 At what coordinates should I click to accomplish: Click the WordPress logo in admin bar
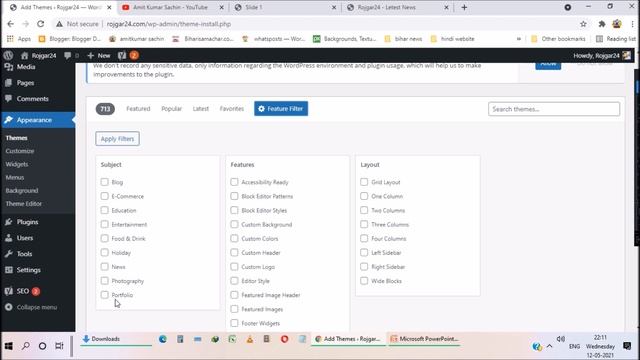[8, 56]
